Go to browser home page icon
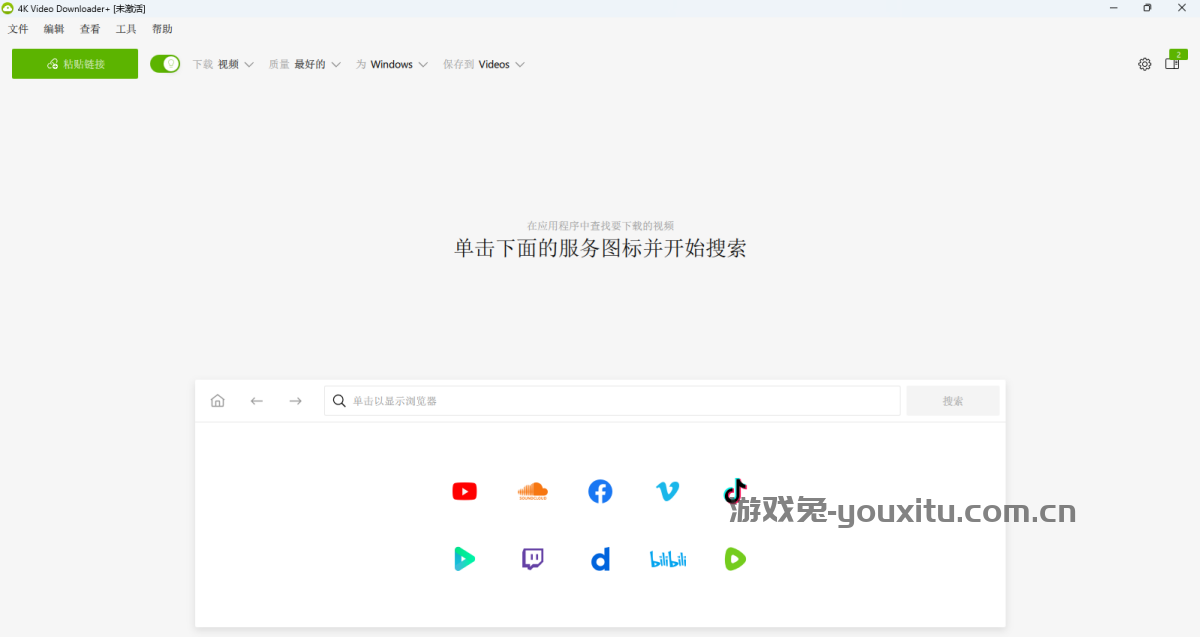Screen dimensions: 1200x637 click(x=218, y=401)
